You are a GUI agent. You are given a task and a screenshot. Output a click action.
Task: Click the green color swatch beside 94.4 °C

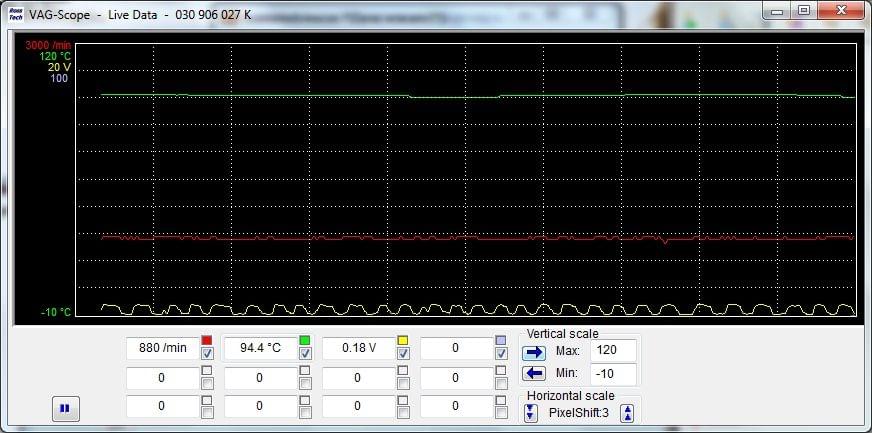305,340
